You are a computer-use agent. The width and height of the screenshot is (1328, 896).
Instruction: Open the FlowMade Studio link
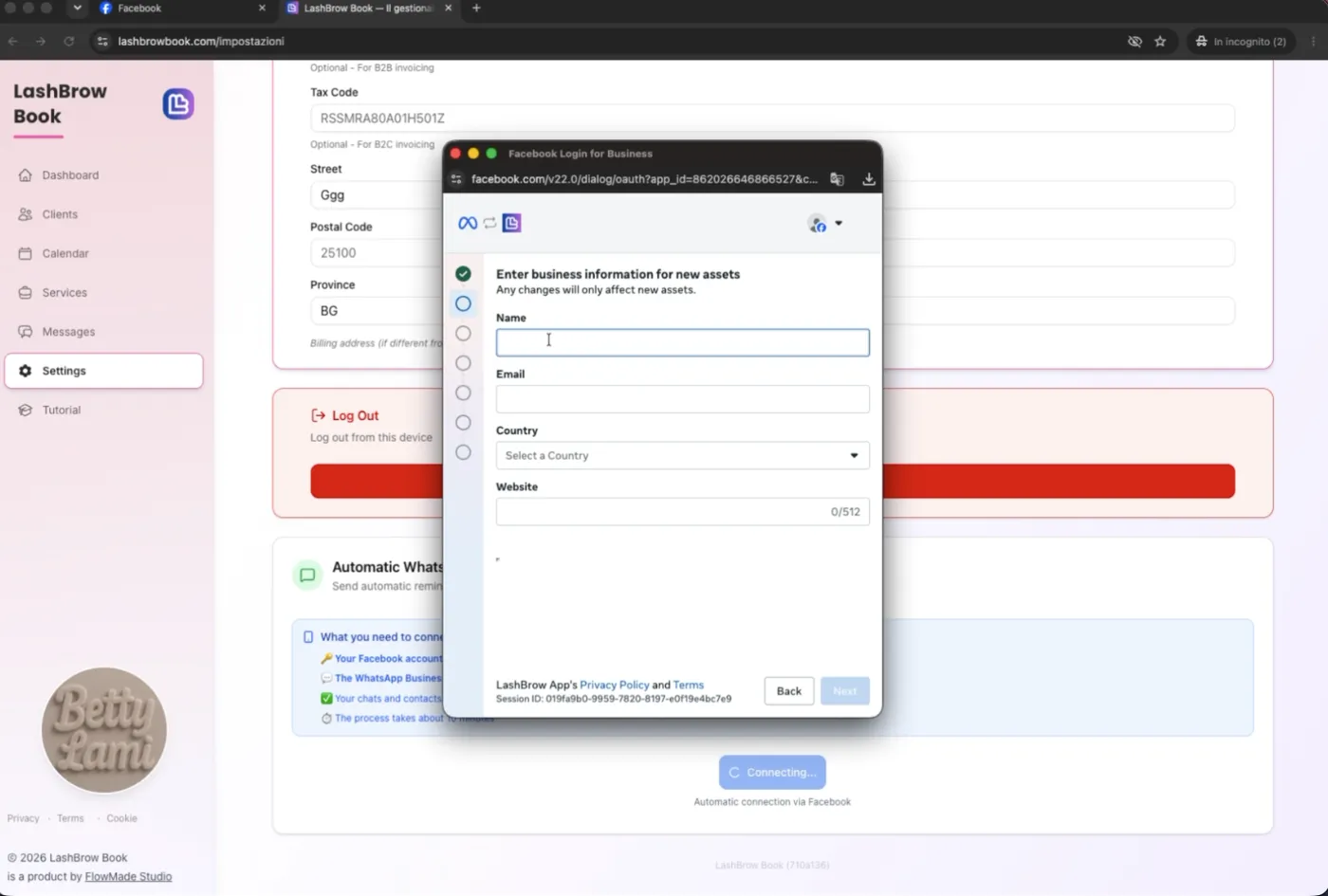click(x=128, y=877)
